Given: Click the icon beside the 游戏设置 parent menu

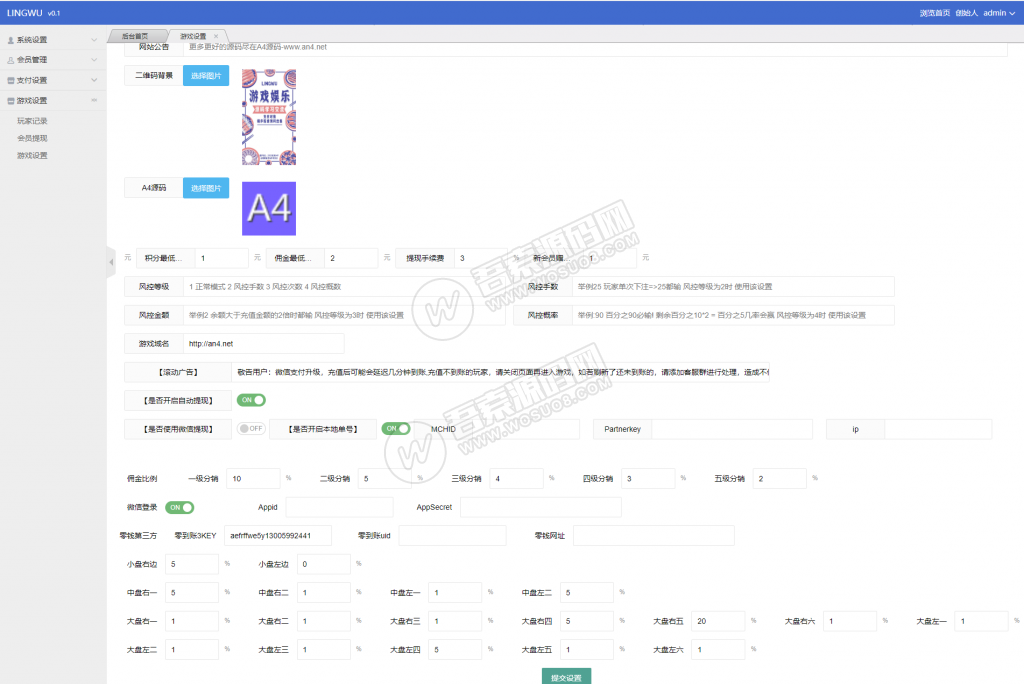Looking at the screenshot, I should (10, 101).
